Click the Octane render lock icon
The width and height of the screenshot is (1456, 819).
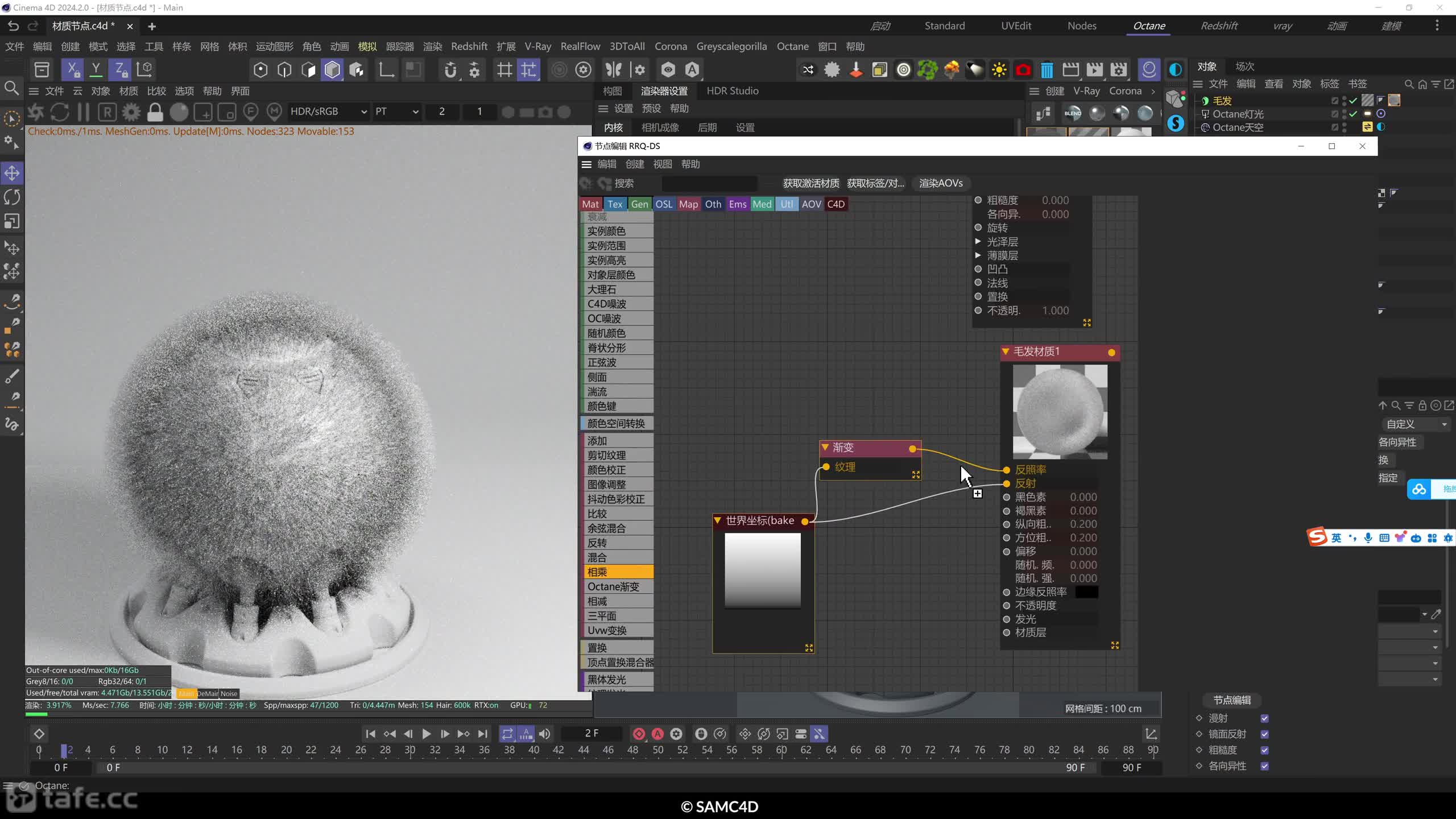point(155,112)
